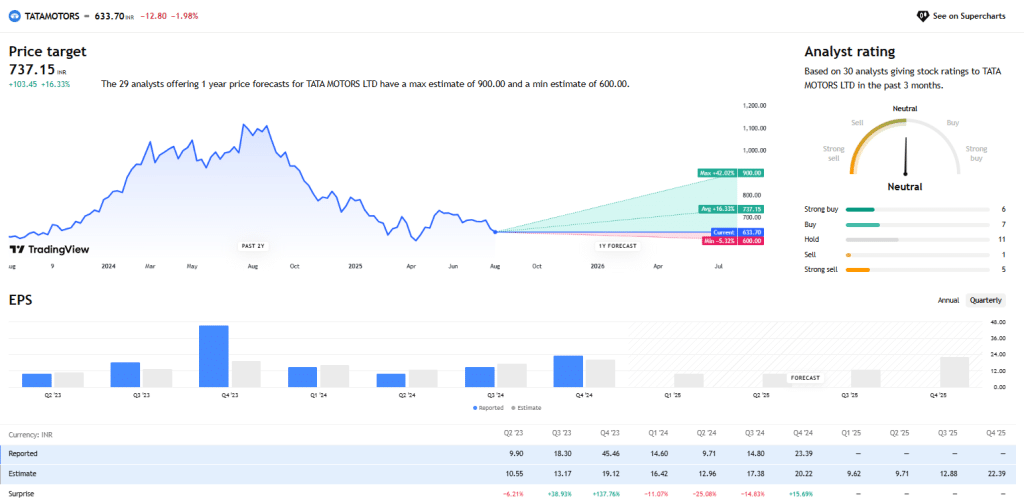The width and height of the screenshot is (1024, 503).
Task: Click the -1.98% price change
Action: click(x=184, y=16)
